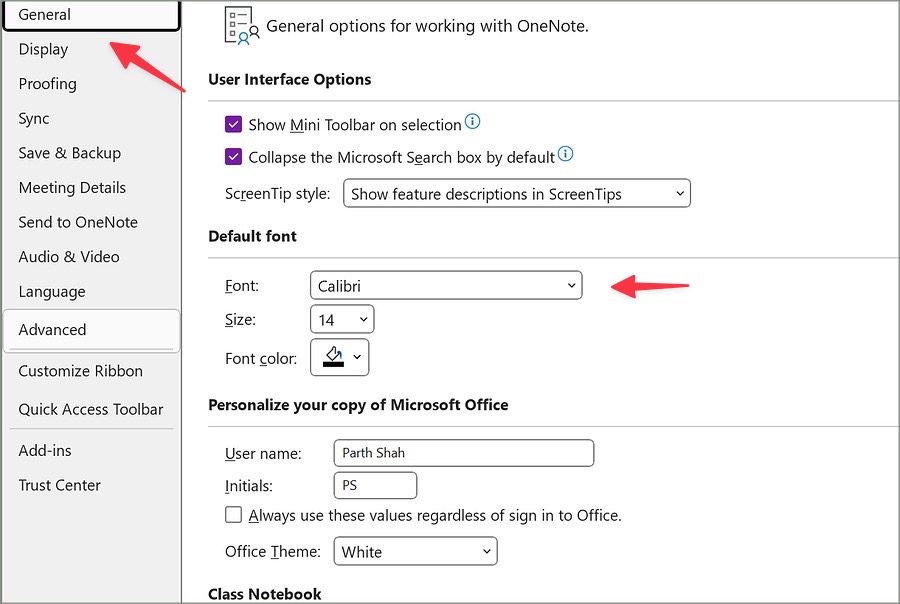The image size is (900, 604).
Task: Open the Office Theme dropdown
Action: point(415,551)
